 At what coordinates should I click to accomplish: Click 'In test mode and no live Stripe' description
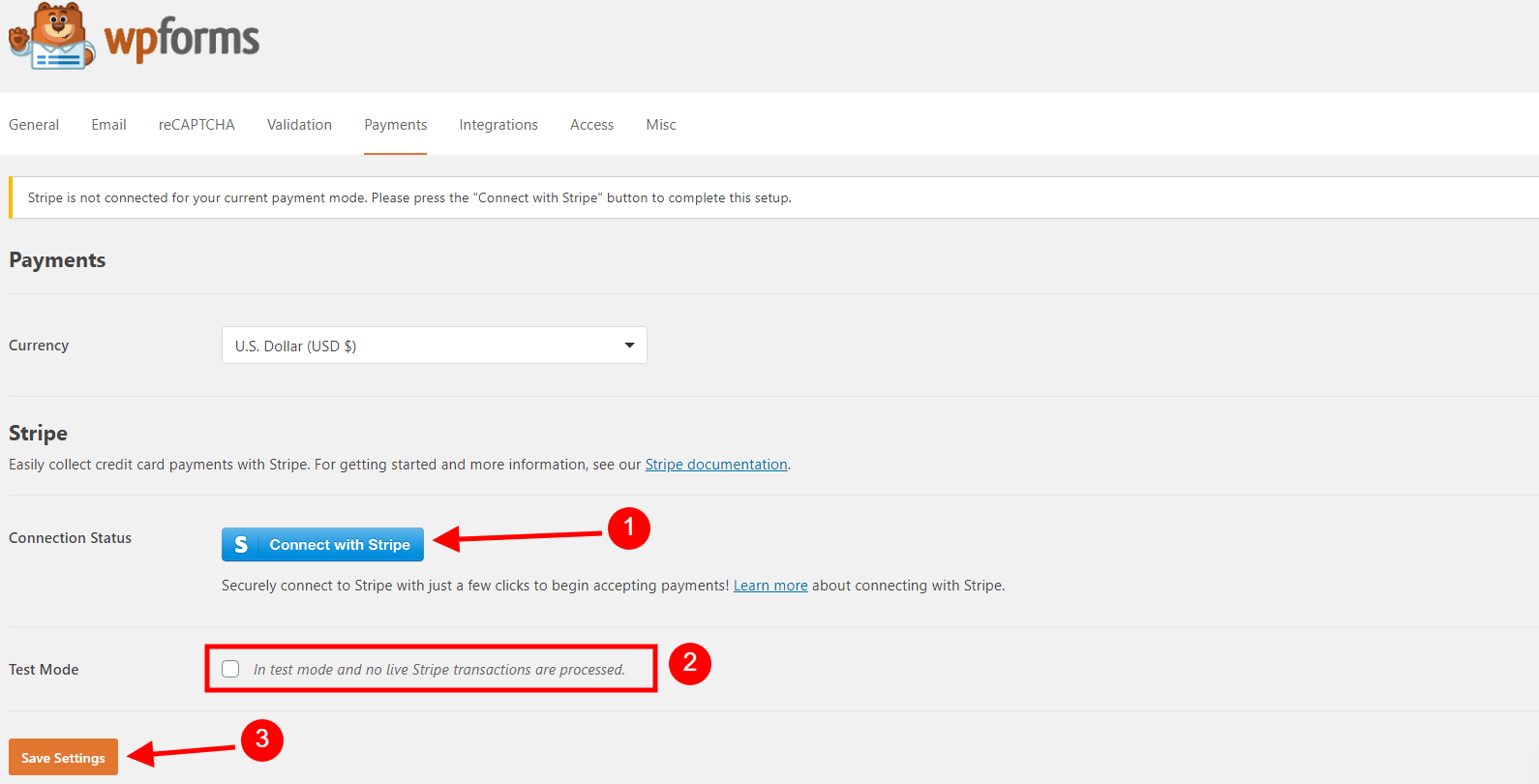439,670
